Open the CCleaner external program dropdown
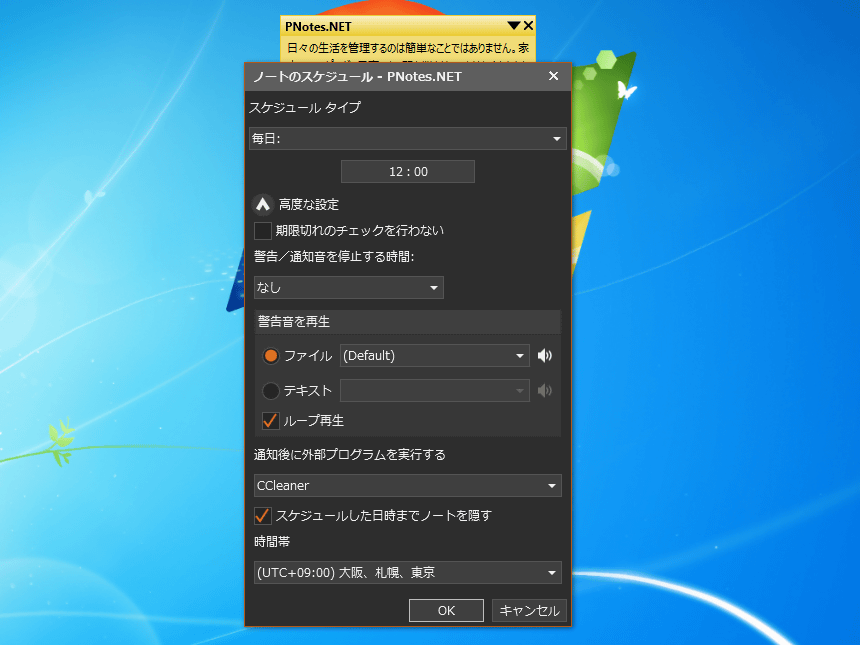This screenshot has height=645, width=860. [408, 486]
